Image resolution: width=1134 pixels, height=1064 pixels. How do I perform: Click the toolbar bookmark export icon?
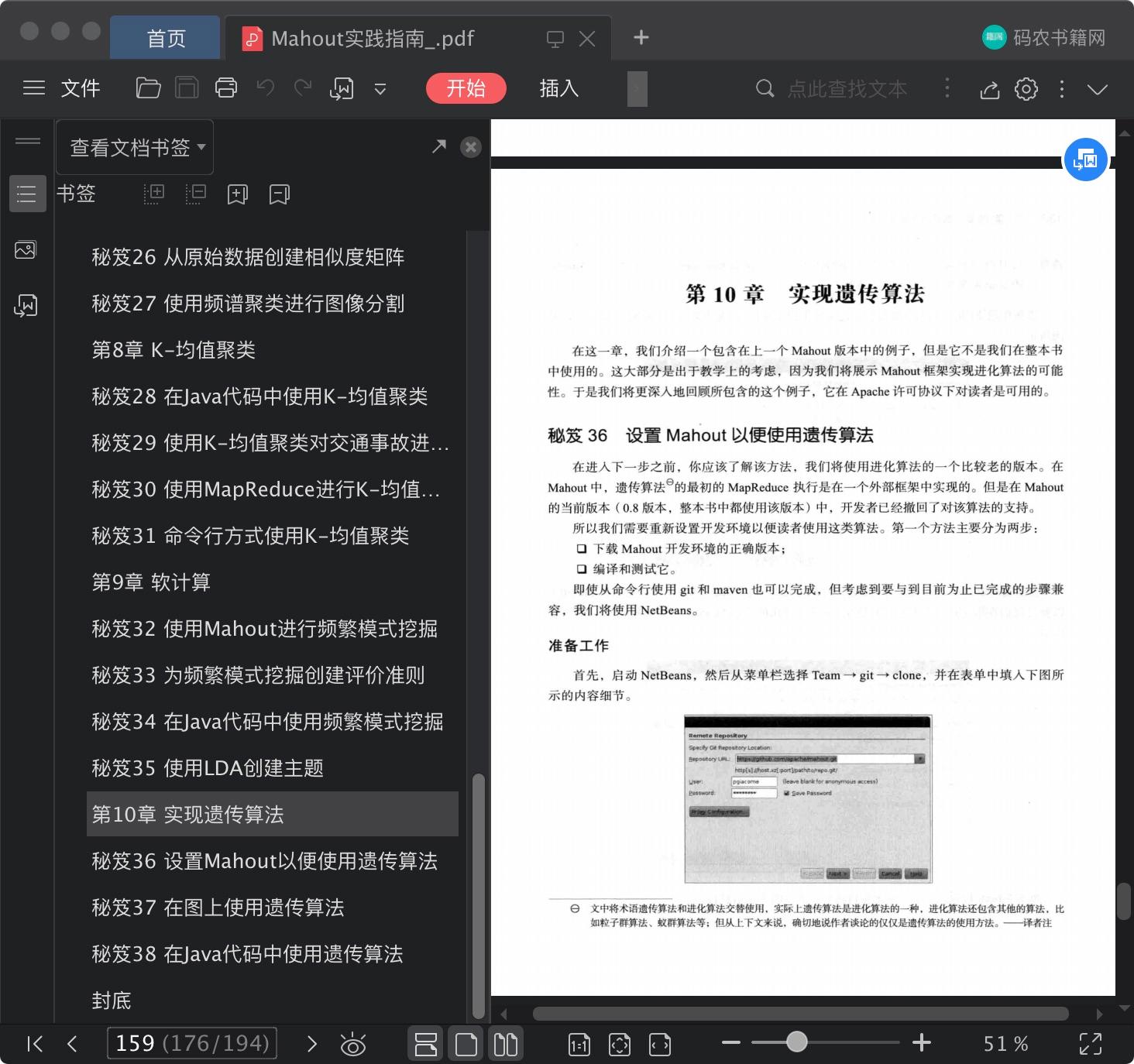[342, 89]
